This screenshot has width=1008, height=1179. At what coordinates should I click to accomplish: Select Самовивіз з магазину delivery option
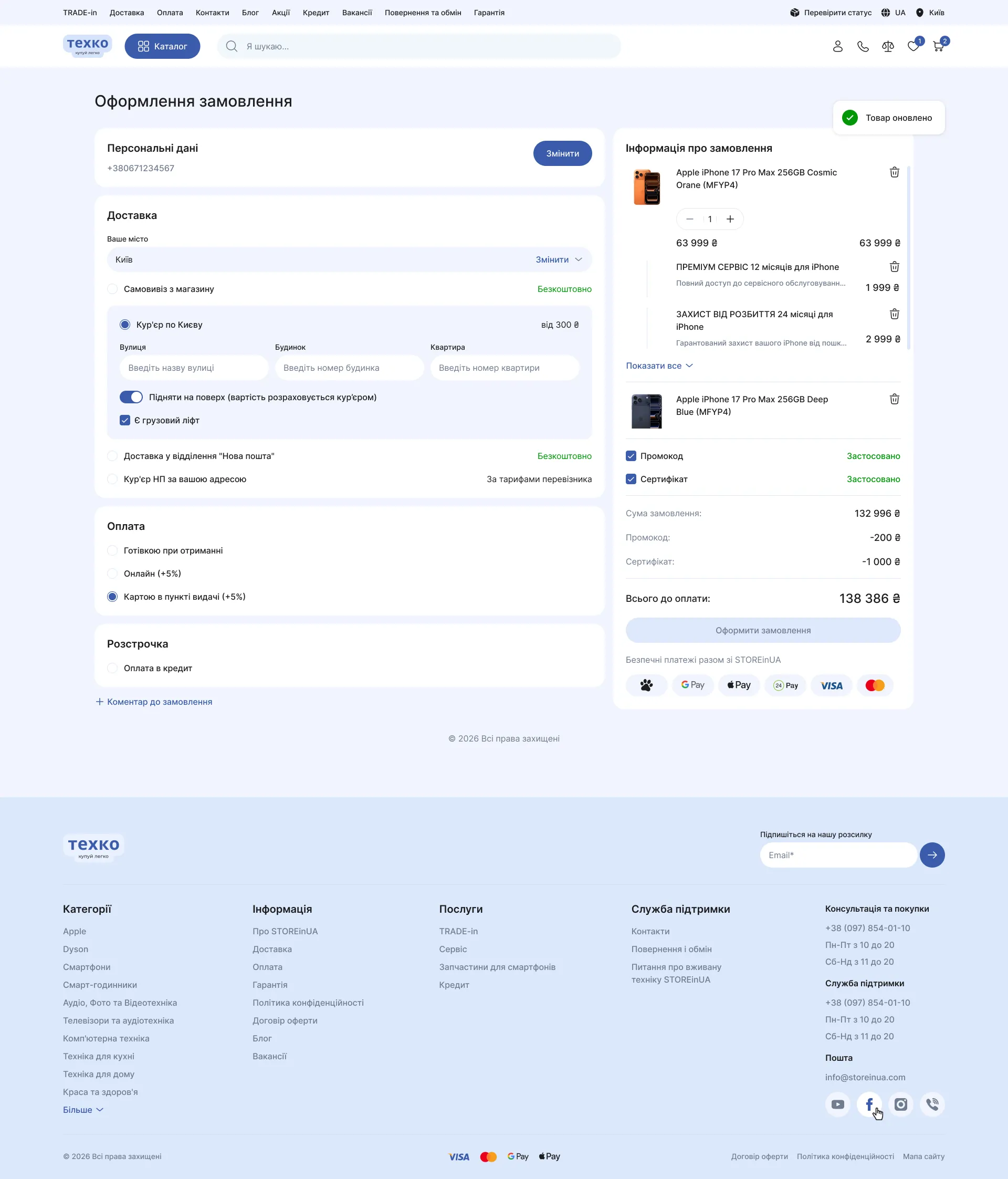click(113, 289)
